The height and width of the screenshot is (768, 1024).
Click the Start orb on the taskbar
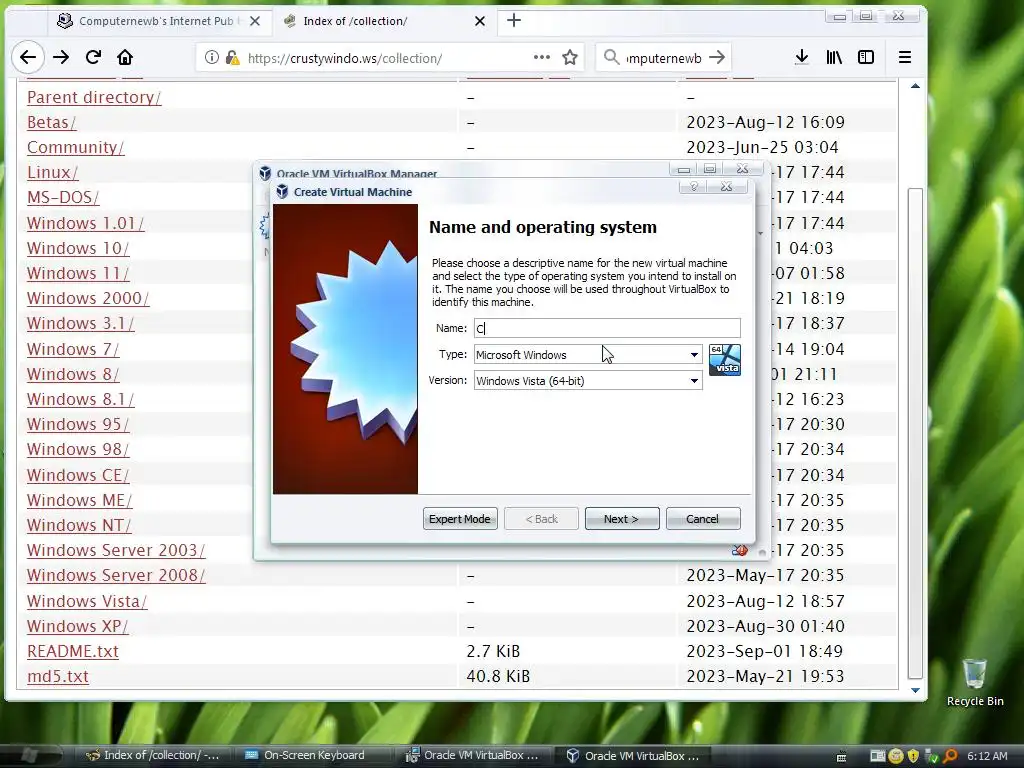point(29,756)
